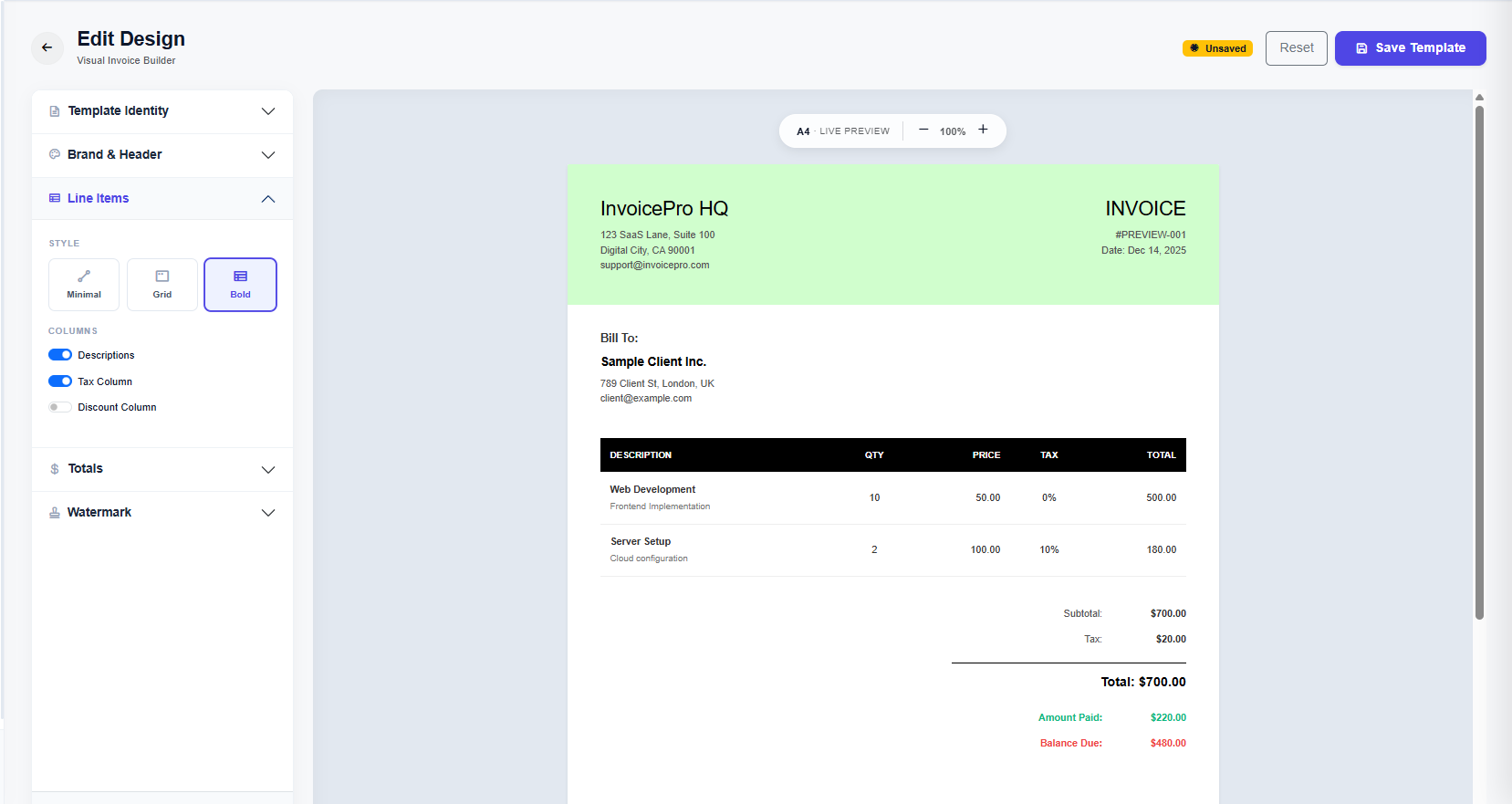The height and width of the screenshot is (804, 1512).
Task: Select the Bold line style icon
Action: 240,277
